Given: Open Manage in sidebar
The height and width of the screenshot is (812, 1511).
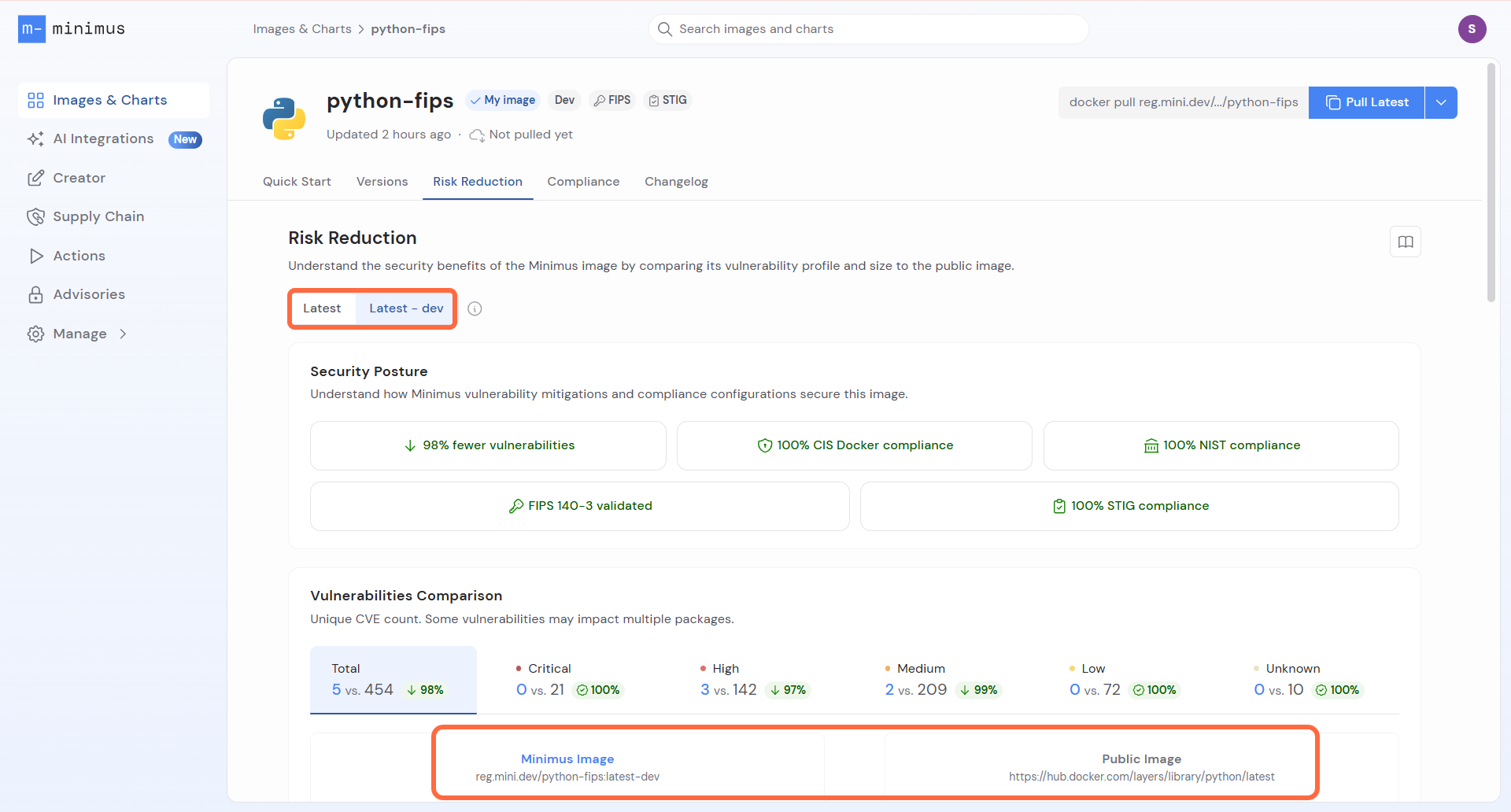Looking at the screenshot, I should 113,334.
